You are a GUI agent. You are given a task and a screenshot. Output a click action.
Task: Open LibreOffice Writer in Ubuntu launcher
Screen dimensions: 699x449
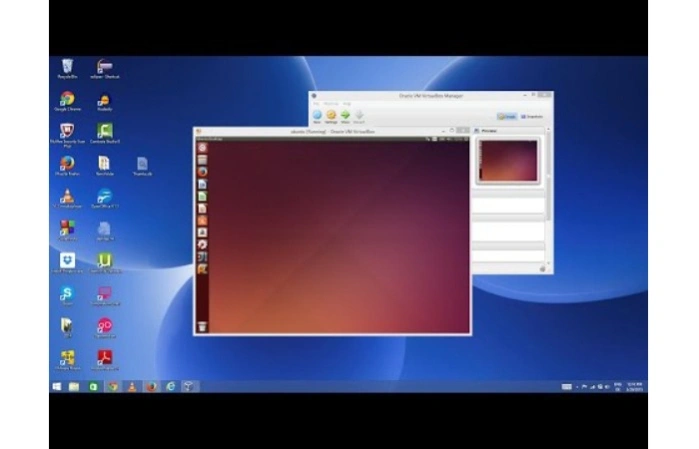[x=202, y=184]
